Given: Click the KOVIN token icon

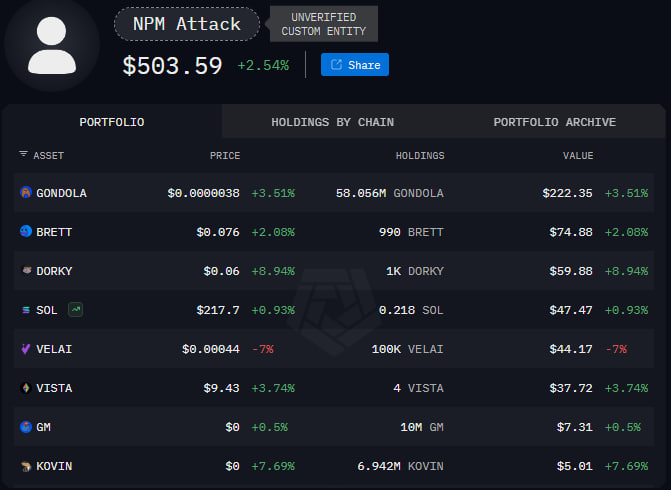Looking at the screenshot, I should (x=27, y=466).
